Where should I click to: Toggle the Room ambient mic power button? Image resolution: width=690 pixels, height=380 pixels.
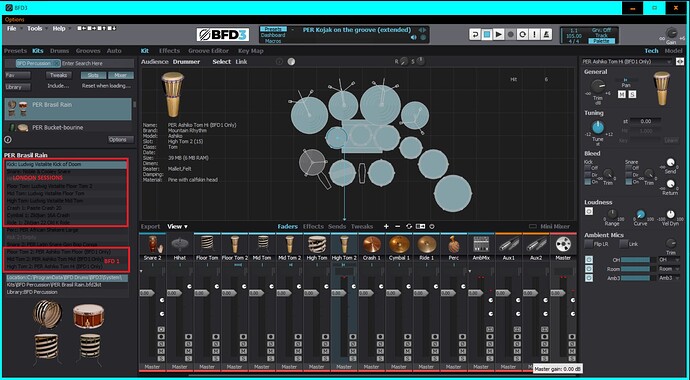tap(589, 269)
